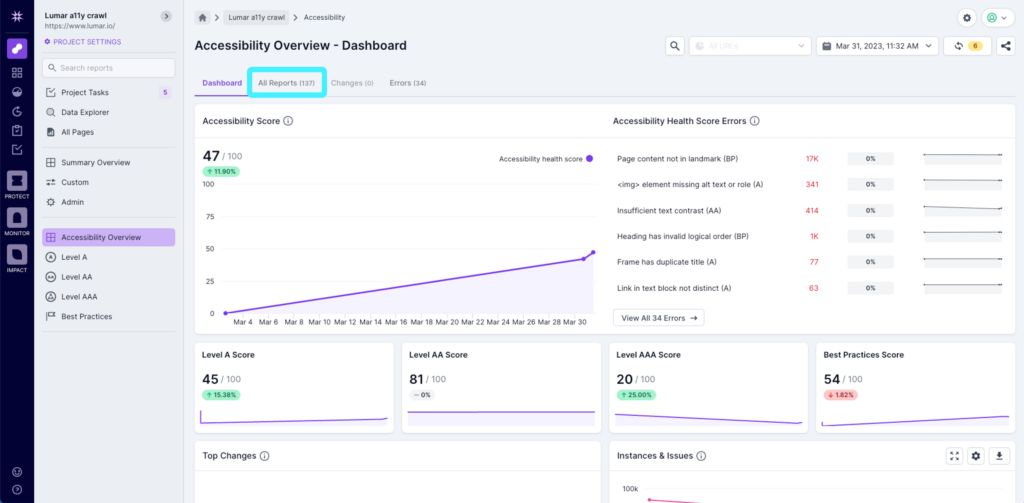
Task: Show Top Changes info icon
Action: [264, 456]
